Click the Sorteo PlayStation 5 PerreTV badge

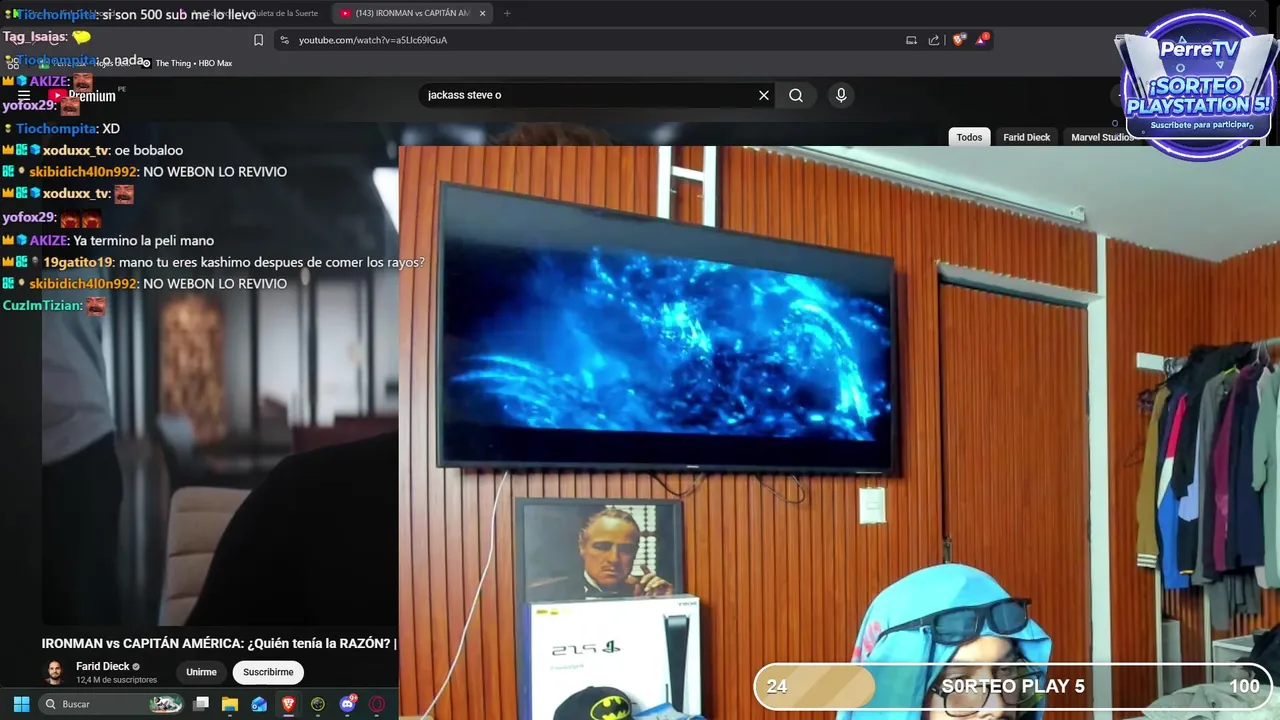point(1197,85)
